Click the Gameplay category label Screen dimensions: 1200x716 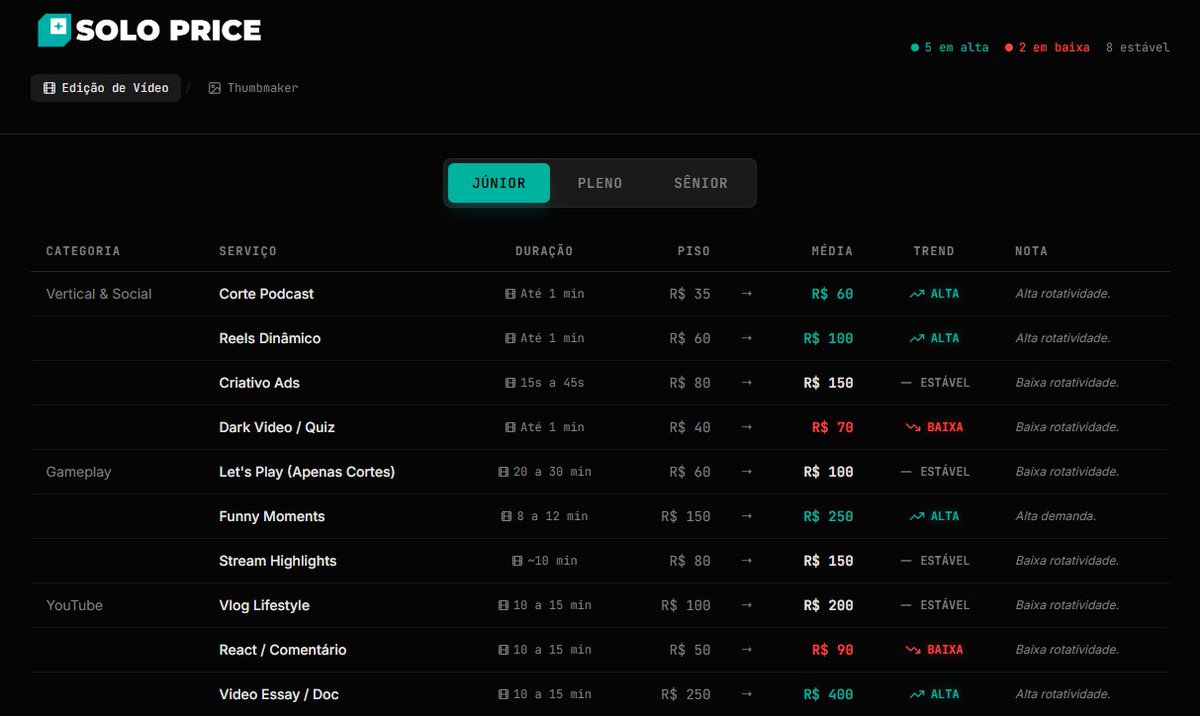78,472
